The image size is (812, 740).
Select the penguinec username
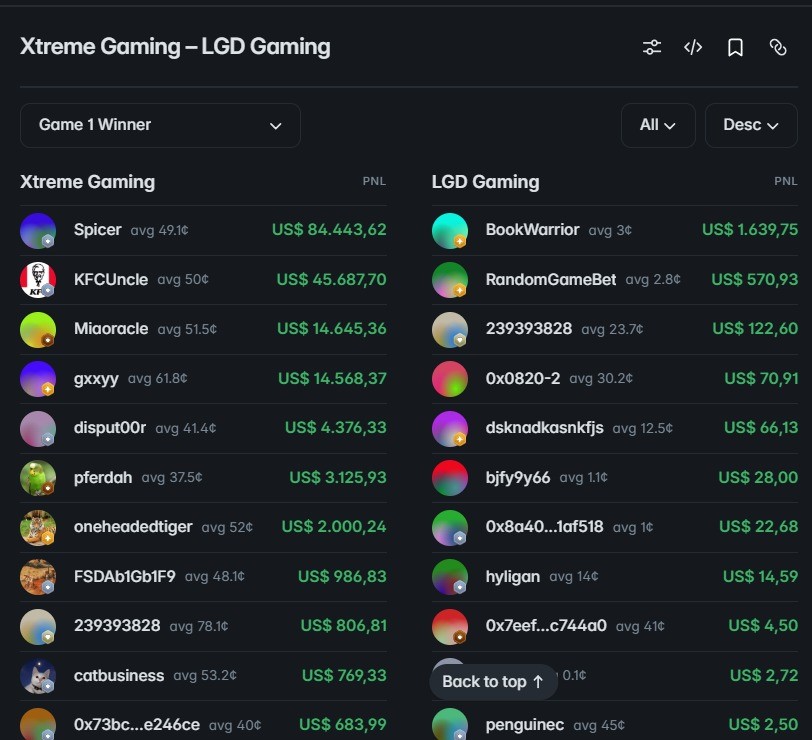point(525,724)
